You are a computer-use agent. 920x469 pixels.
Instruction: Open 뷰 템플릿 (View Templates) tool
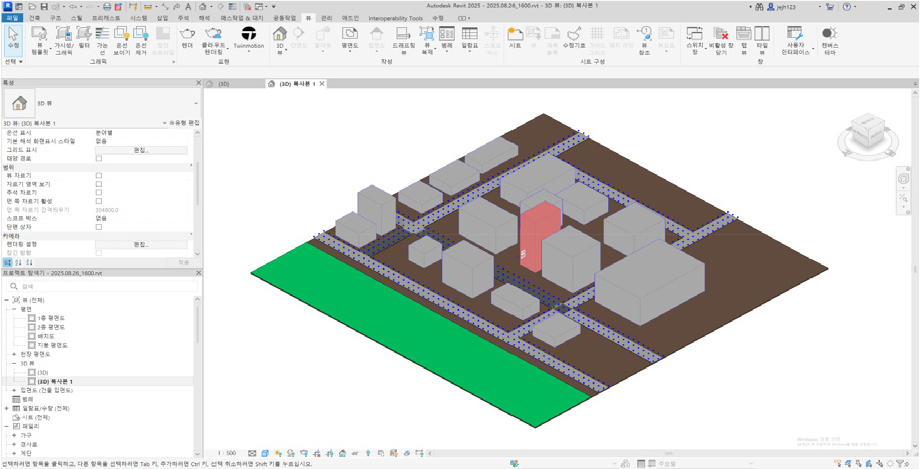39,40
